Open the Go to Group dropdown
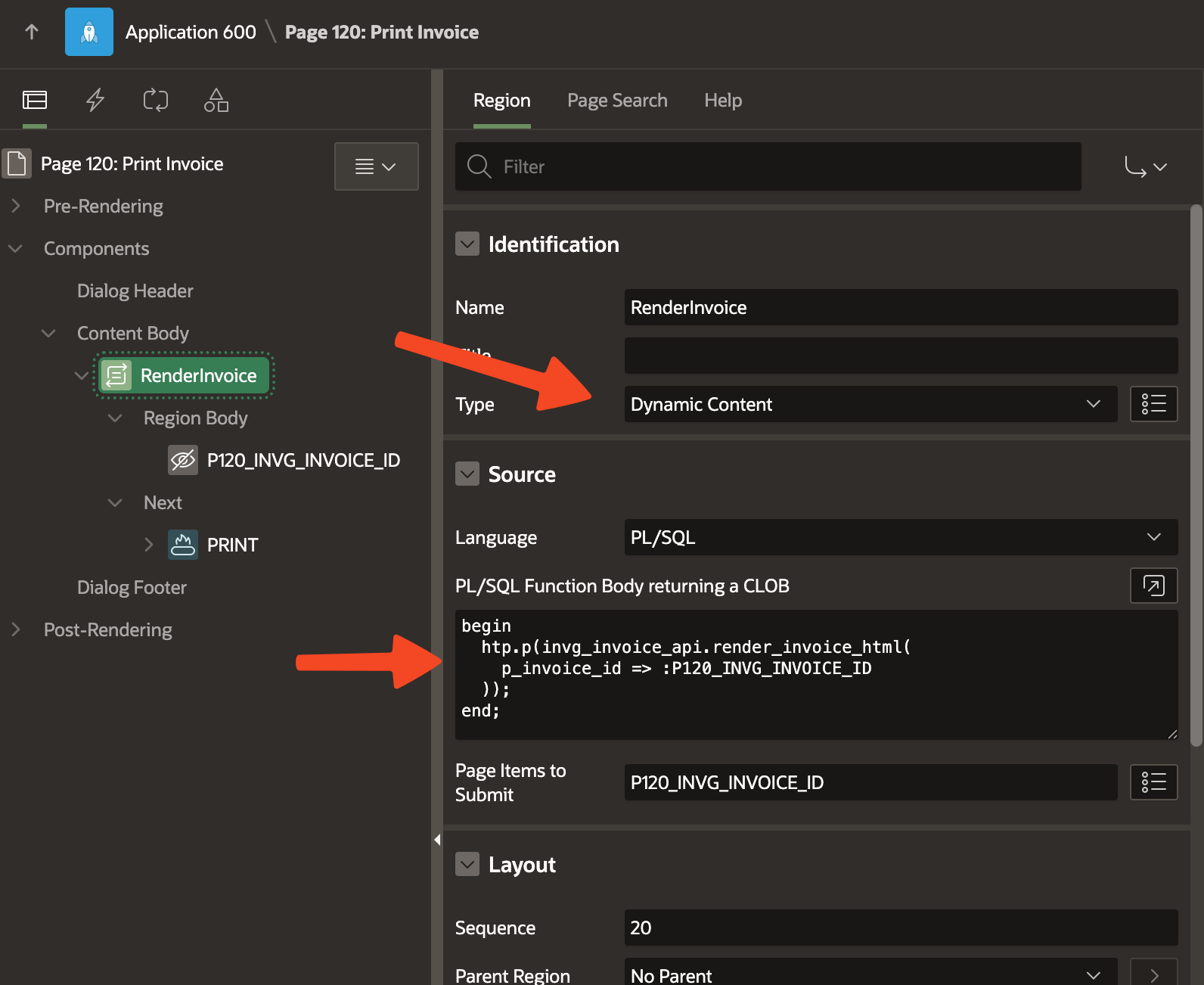 1146,166
